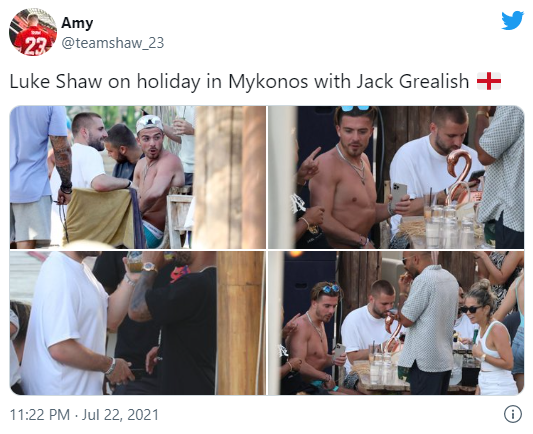The width and height of the screenshot is (533, 434).
Task: Click the England flag emoji
Action: pos(488,81)
